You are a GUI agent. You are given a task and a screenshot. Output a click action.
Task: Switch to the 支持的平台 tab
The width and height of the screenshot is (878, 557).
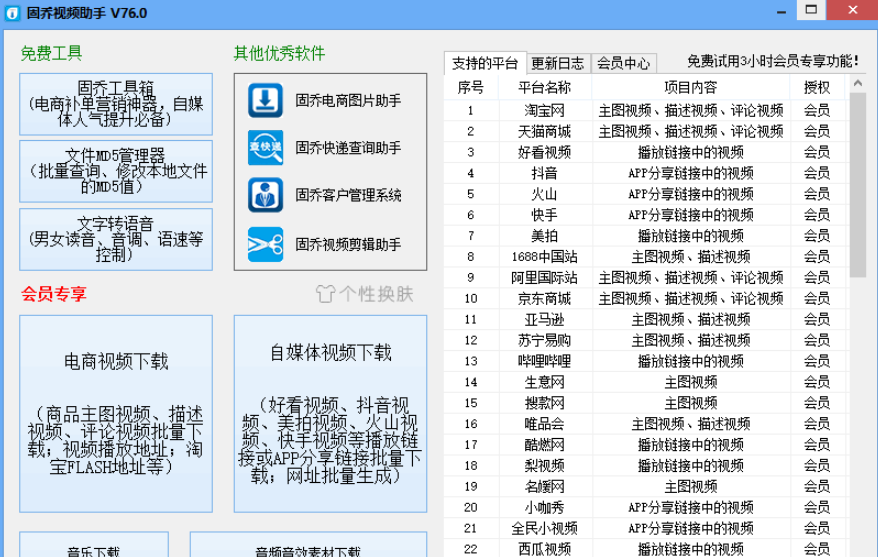(x=485, y=63)
